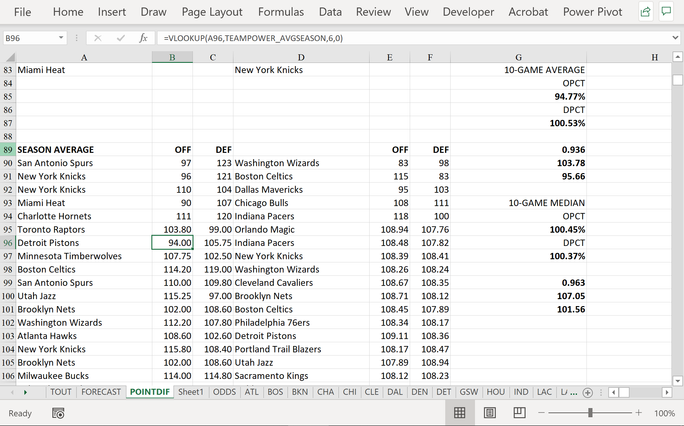Image resolution: width=684 pixels, height=426 pixels.
Task: Switch to the FORECAST sheet tab
Action: point(101,392)
